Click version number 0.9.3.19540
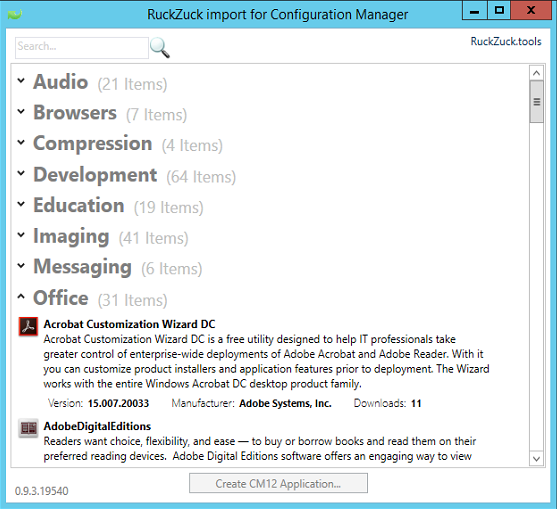557x509 pixels. 42,491
